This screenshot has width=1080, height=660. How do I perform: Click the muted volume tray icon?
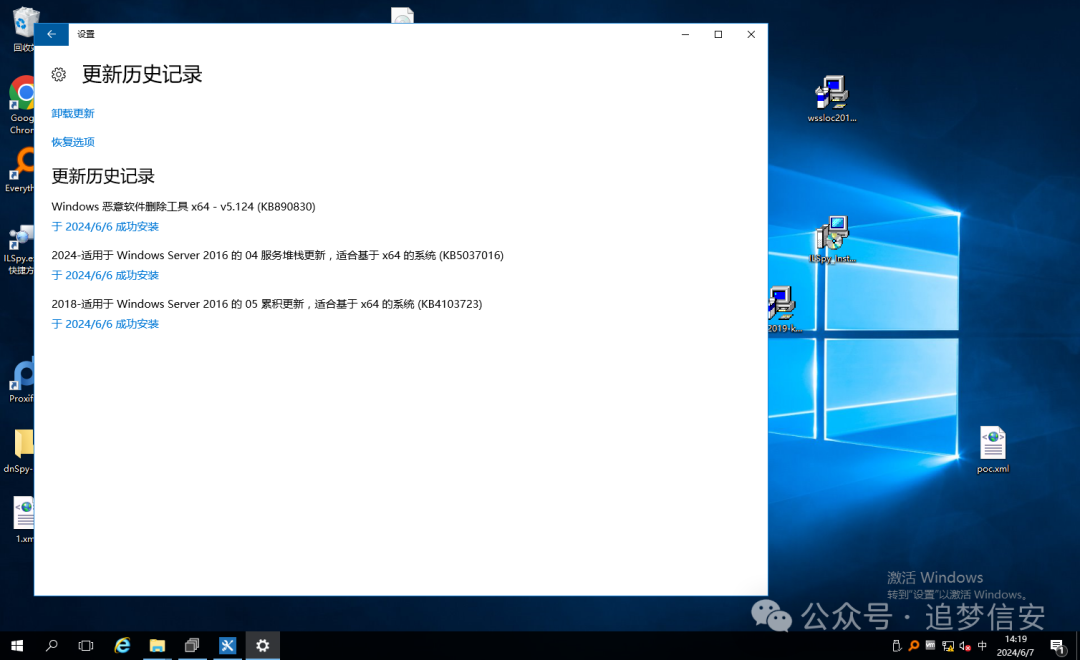click(x=965, y=646)
